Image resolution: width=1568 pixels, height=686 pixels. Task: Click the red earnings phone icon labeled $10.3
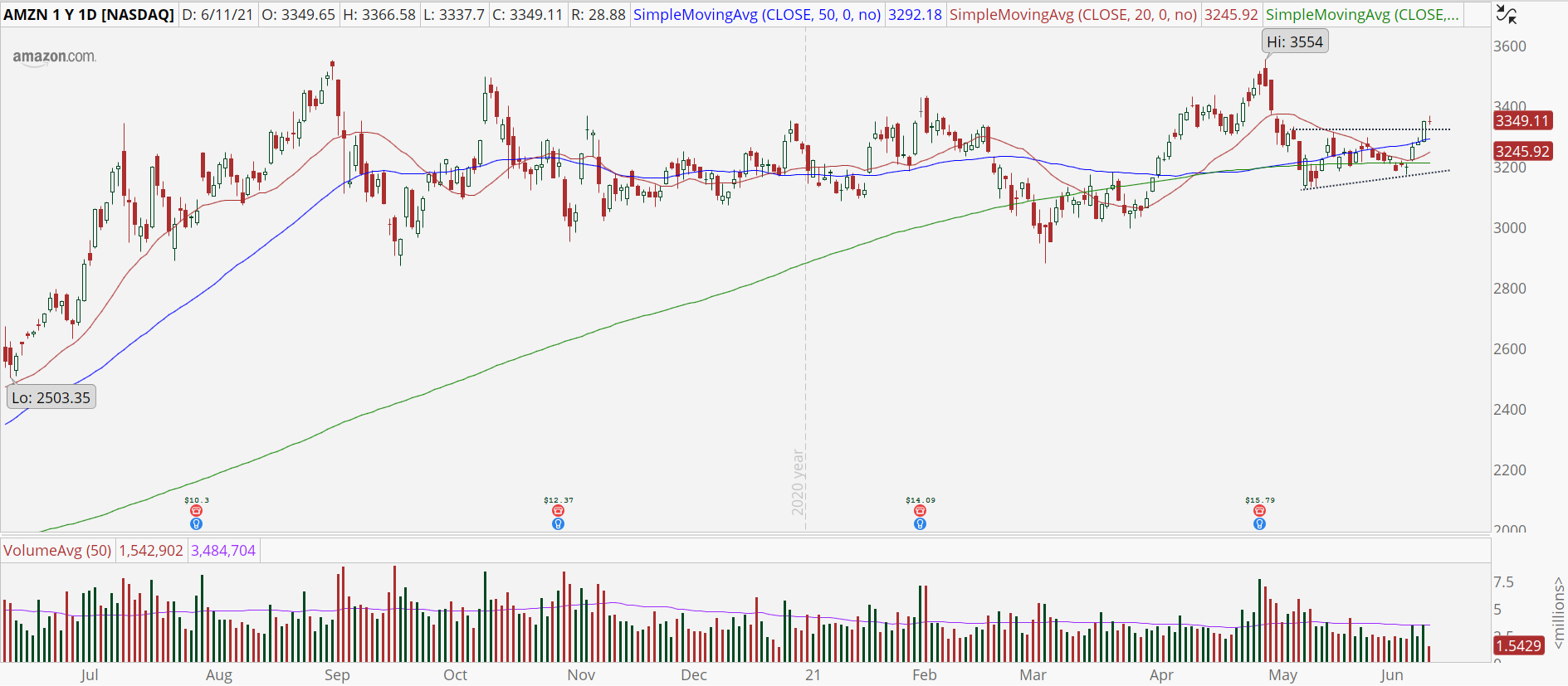[197, 511]
